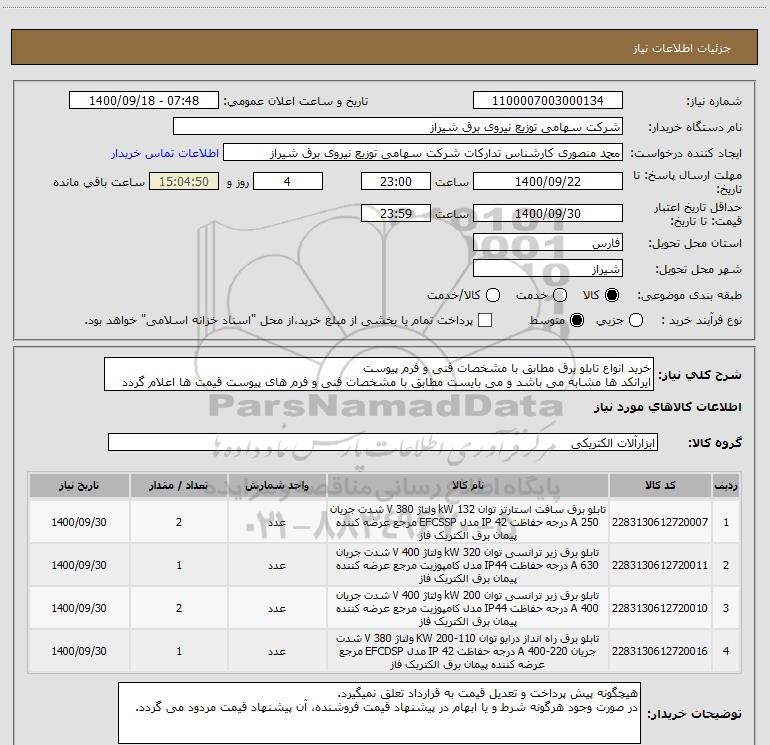The width and height of the screenshot is (770, 745).
Task: Click the request number field 1100007003000134
Action: point(548,101)
